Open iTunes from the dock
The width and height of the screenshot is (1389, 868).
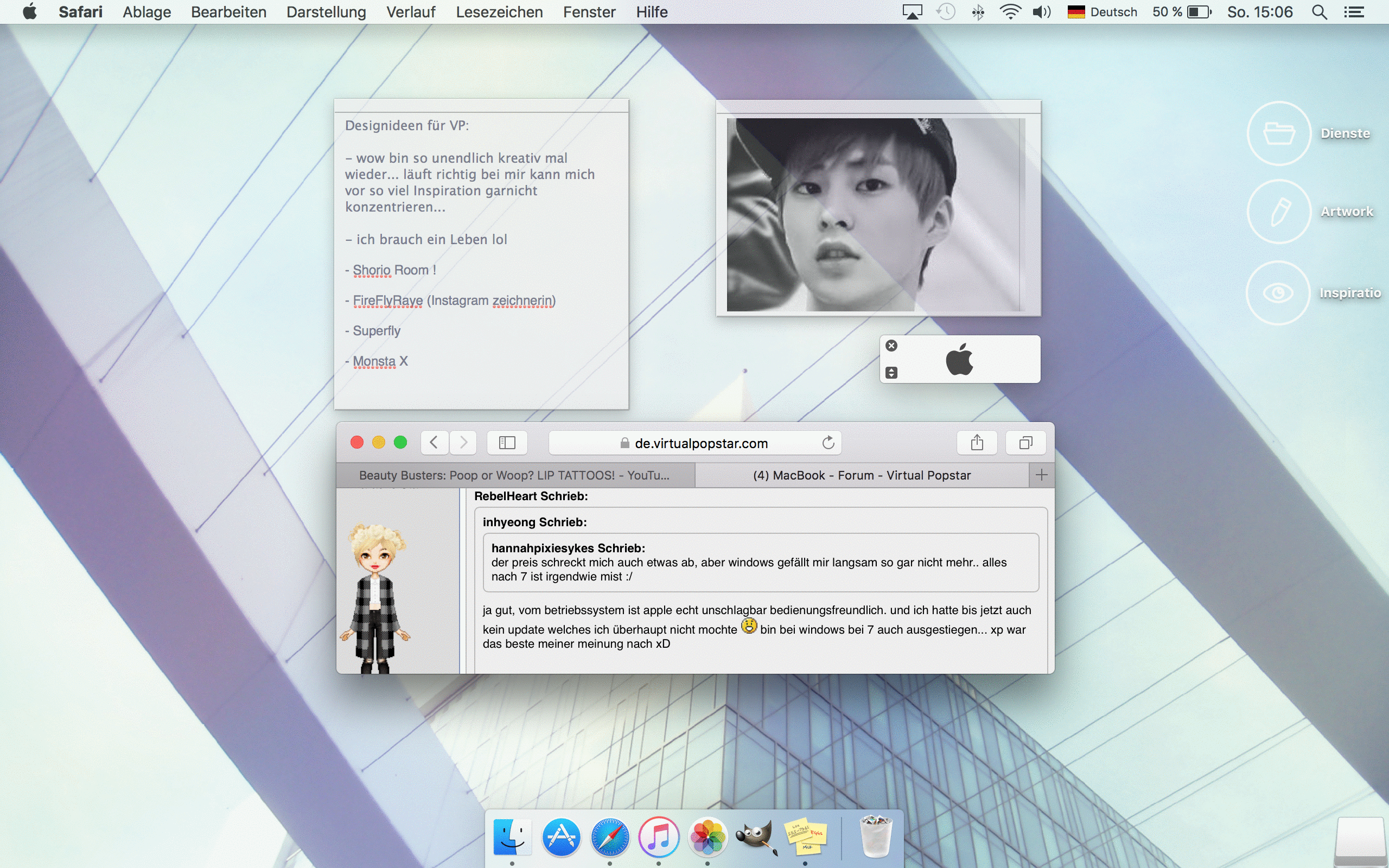[658, 837]
